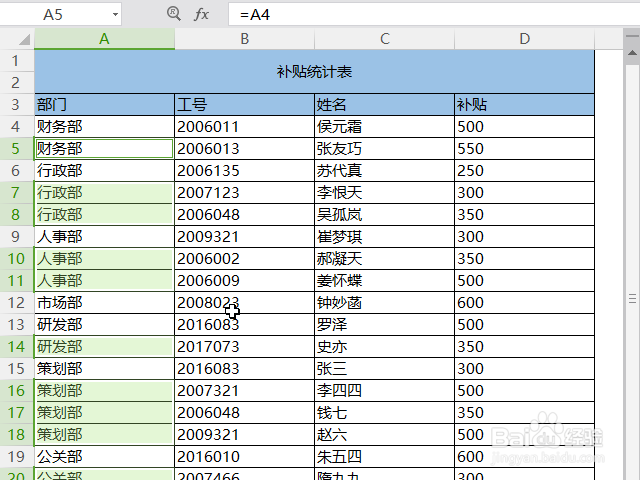This screenshot has width=640, height=480.
Task: Select column A header
Action: [104, 39]
